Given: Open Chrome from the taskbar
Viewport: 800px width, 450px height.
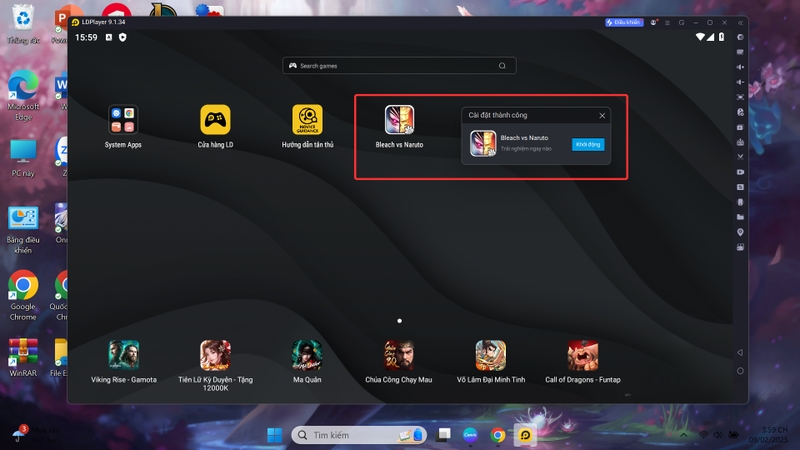Looking at the screenshot, I should click(x=498, y=435).
